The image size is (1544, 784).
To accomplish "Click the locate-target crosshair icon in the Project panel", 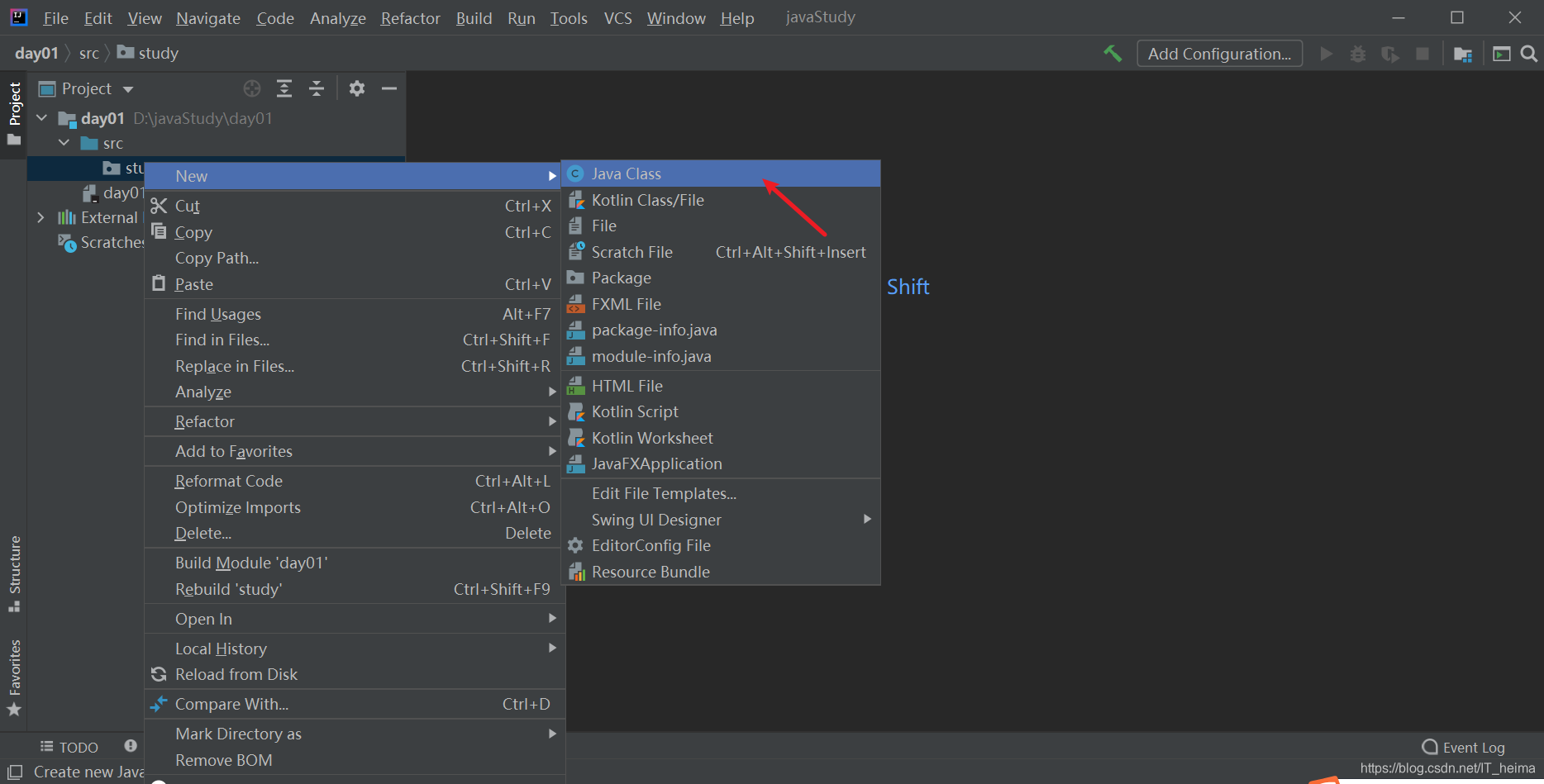I will click(x=252, y=88).
